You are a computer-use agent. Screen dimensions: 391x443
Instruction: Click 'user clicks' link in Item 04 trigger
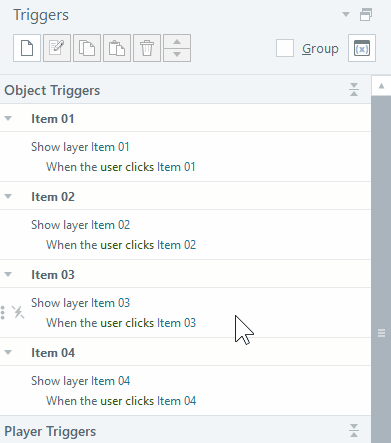(x=127, y=401)
